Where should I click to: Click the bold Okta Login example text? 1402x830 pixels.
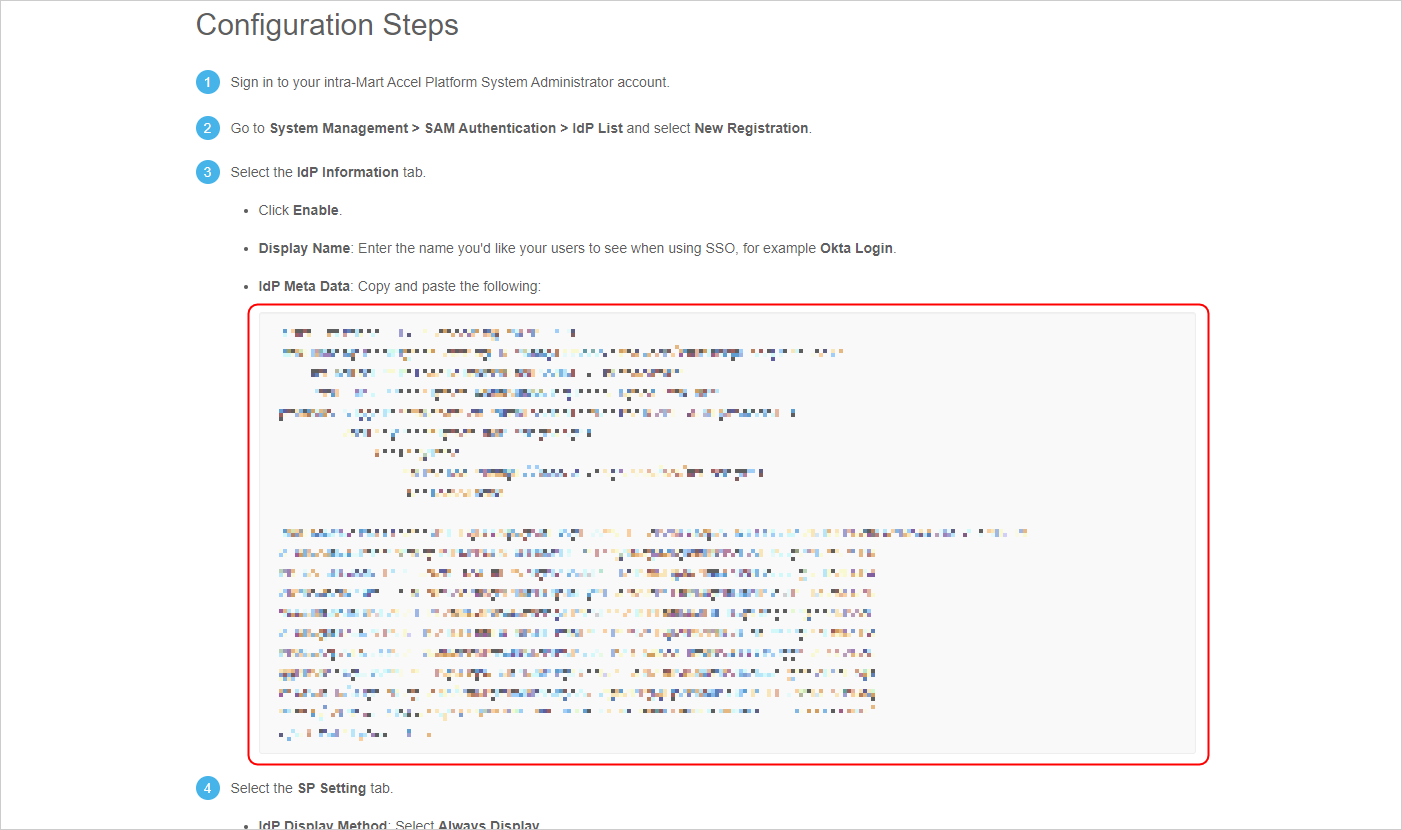(856, 248)
